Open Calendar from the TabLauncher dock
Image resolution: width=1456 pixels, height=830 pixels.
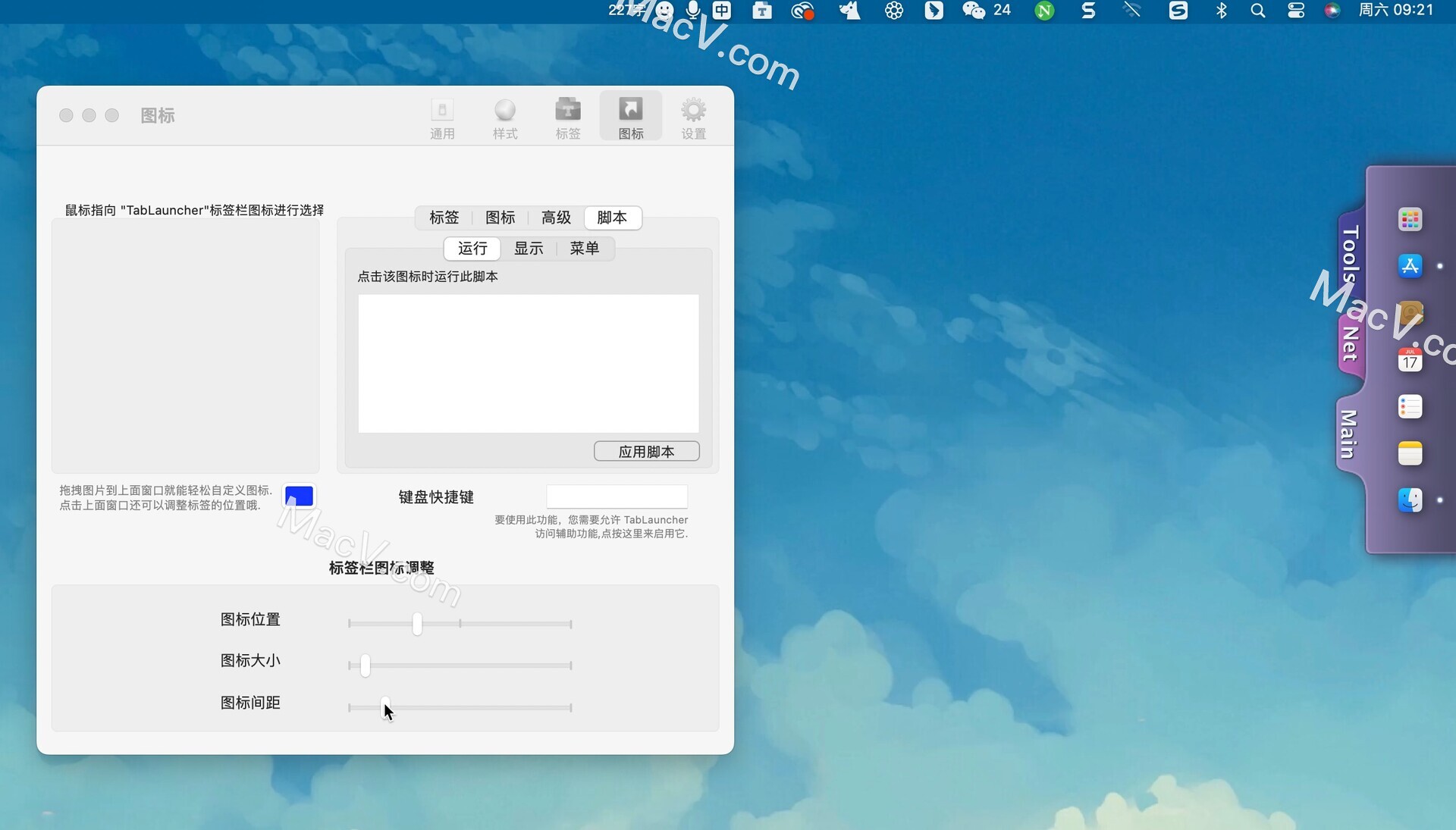1410,360
